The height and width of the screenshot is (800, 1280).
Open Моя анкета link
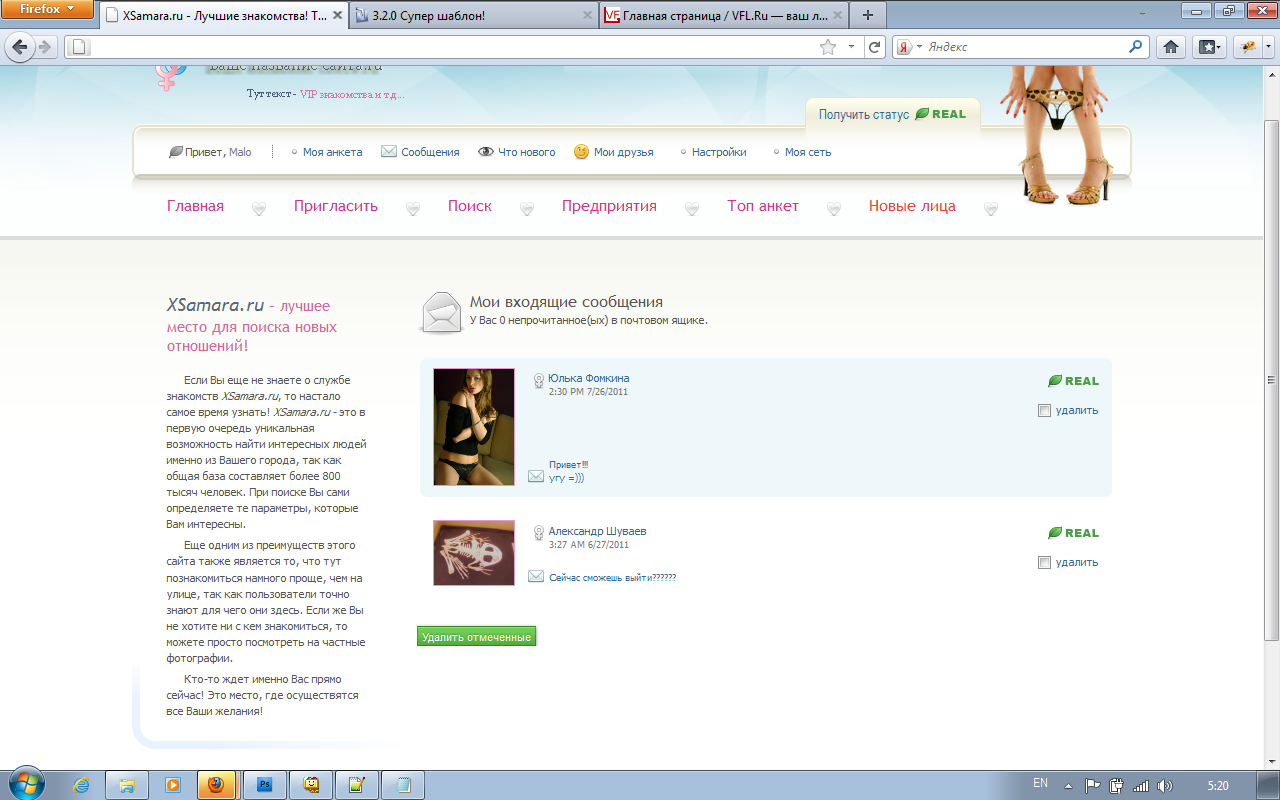pyautogui.click(x=332, y=152)
